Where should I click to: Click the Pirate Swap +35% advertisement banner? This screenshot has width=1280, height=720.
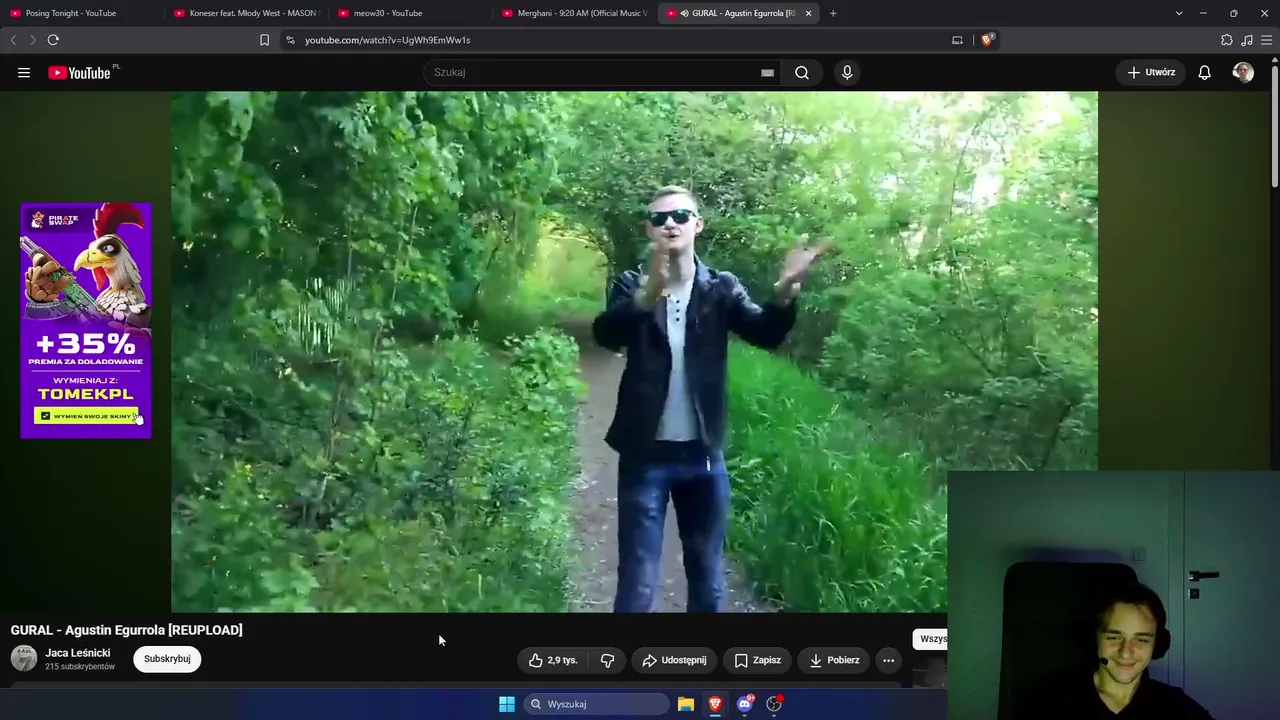pos(86,320)
